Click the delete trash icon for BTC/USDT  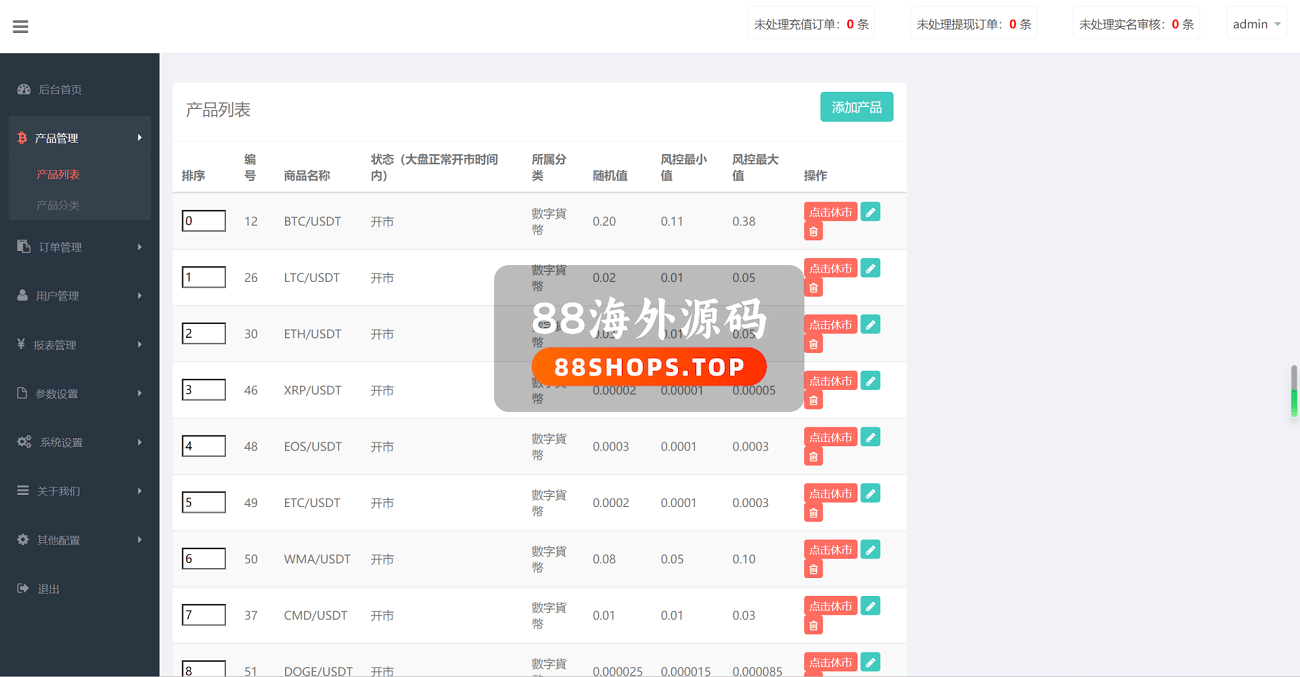[814, 232]
